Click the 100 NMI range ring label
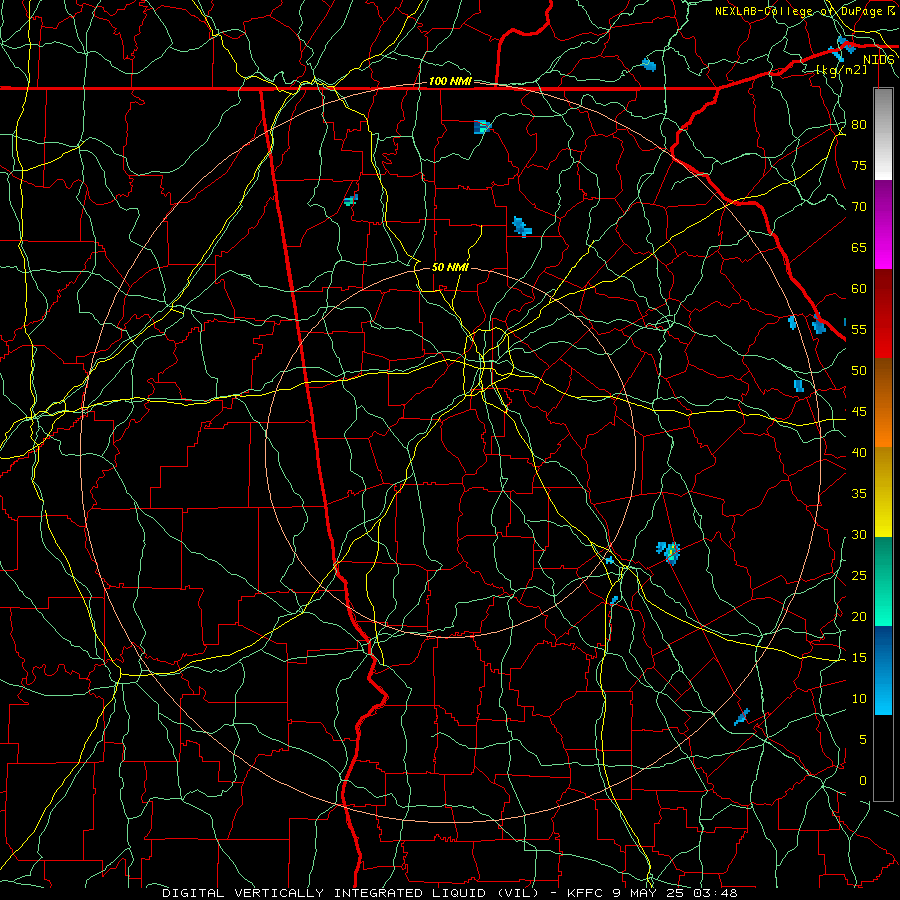900x900 pixels. tap(450, 81)
